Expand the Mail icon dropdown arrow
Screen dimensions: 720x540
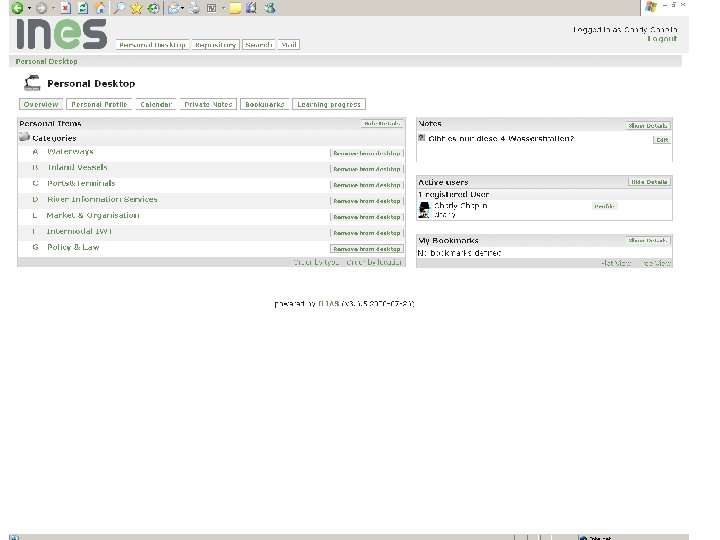coord(183,8)
